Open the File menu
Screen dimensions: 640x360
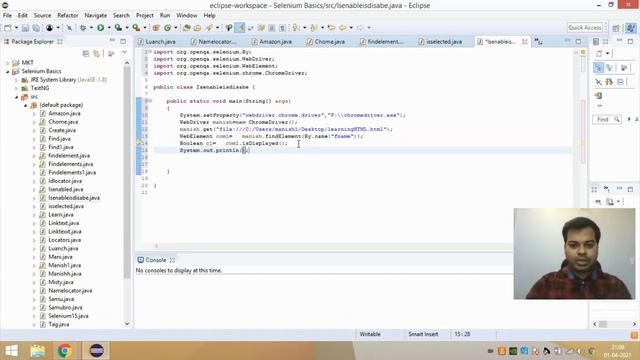tap(7, 15)
